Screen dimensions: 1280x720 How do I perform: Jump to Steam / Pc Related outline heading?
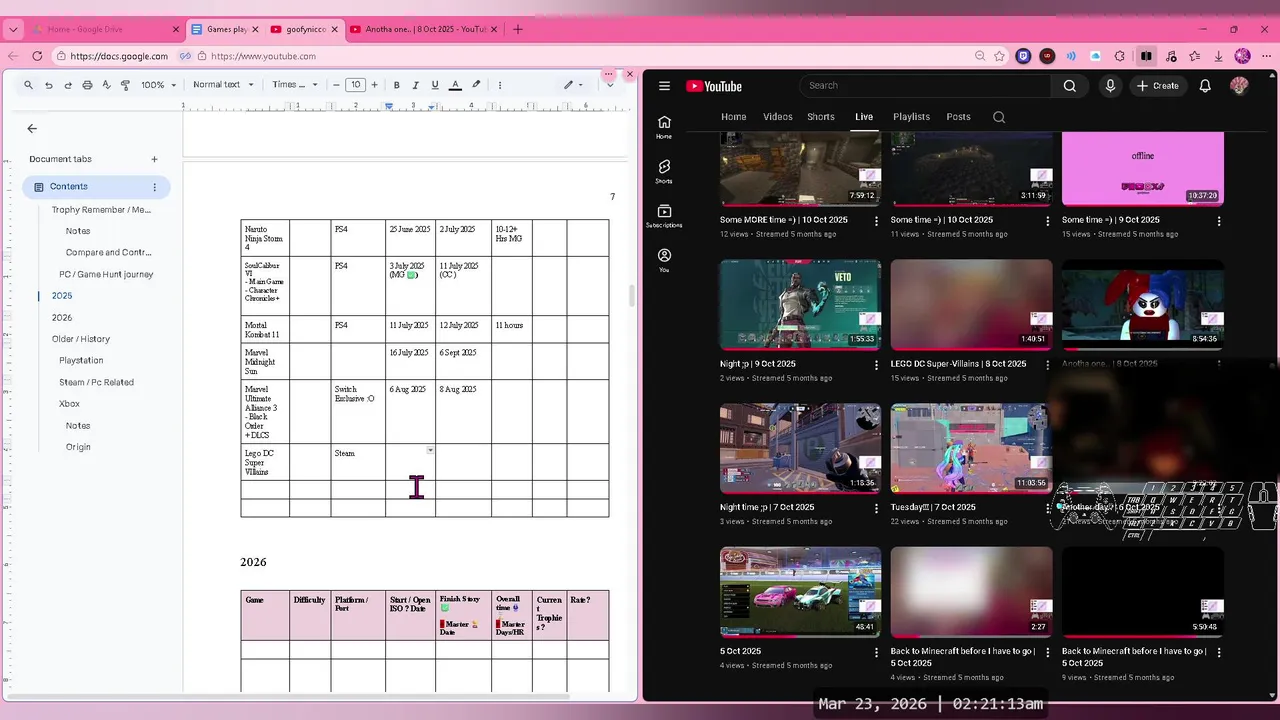(96, 382)
